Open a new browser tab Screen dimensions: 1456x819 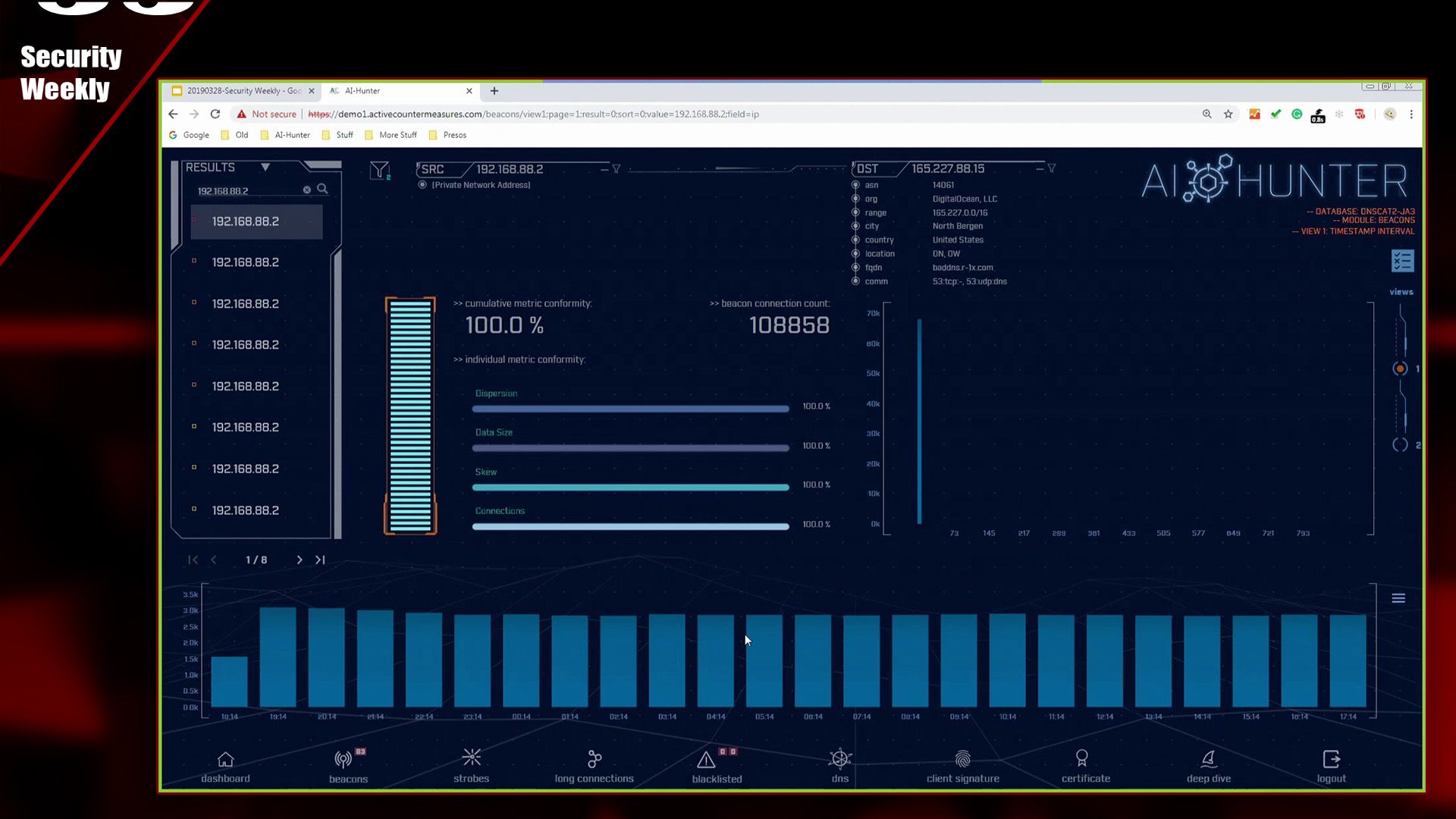(494, 91)
